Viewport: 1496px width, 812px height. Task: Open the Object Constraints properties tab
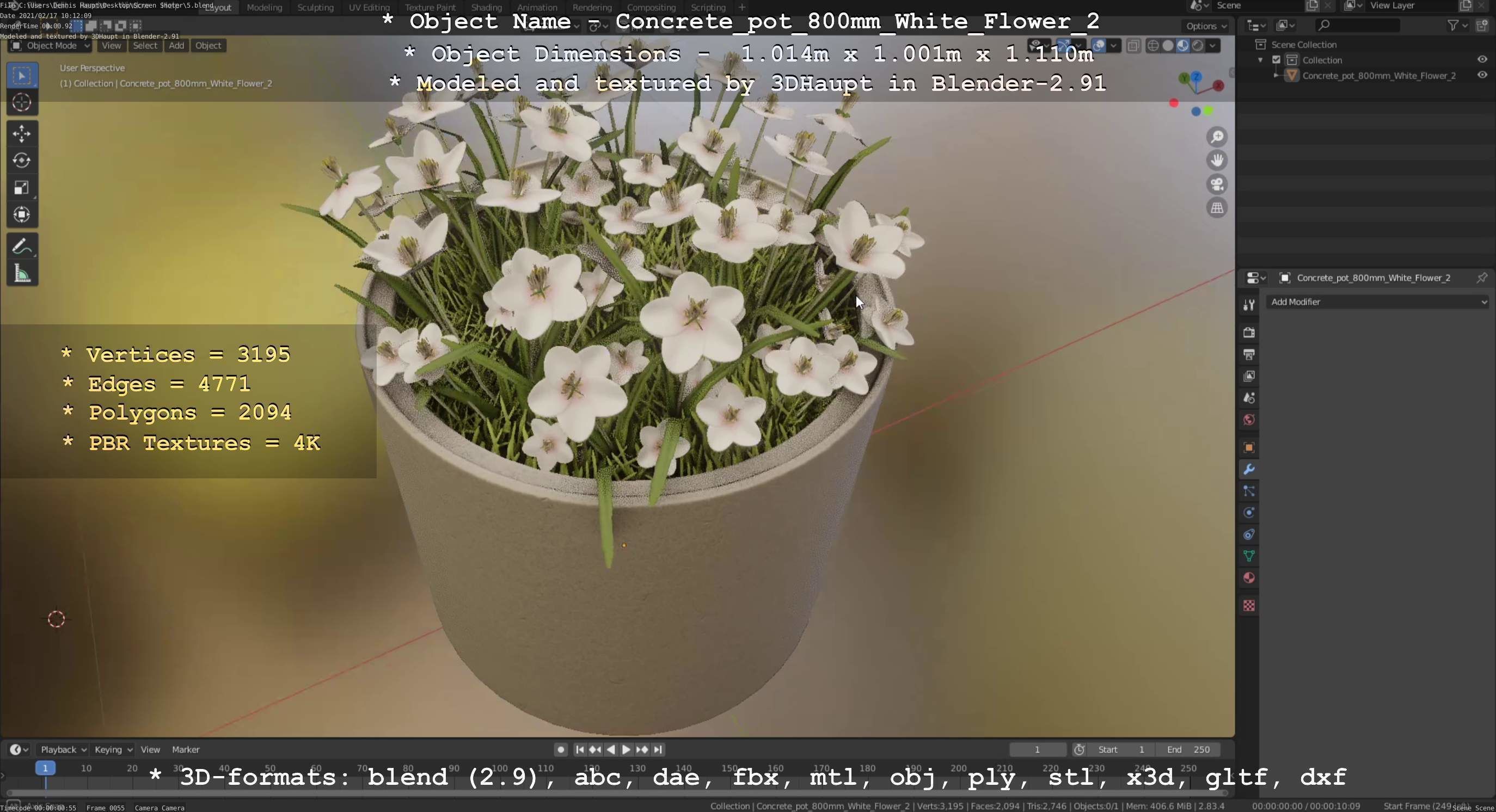tap(1249, 534)
